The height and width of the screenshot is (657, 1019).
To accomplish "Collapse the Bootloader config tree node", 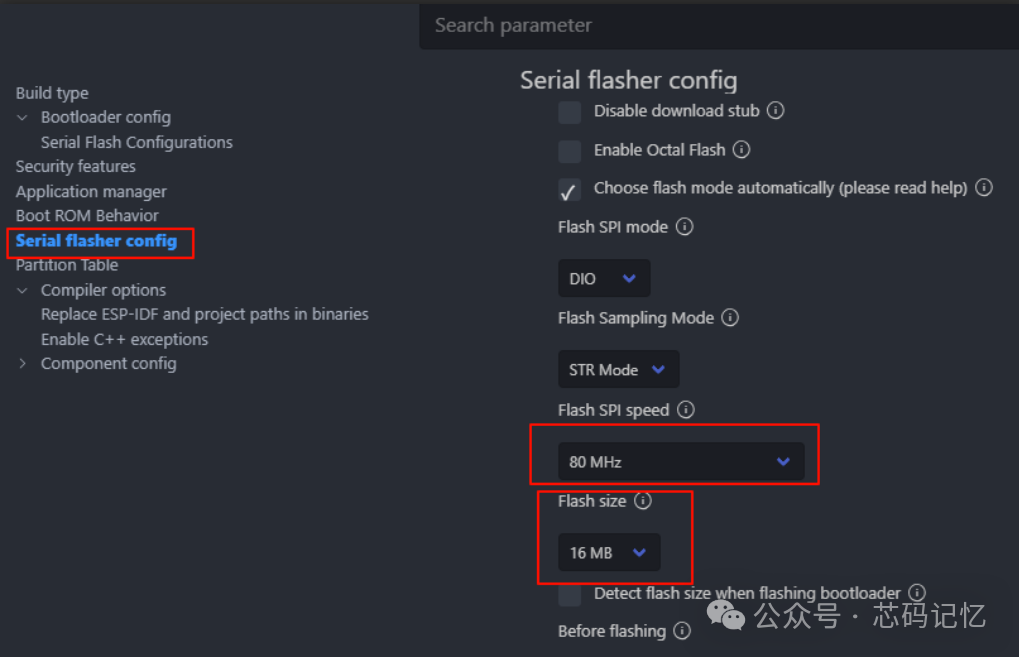I will [x=23, y=118].
